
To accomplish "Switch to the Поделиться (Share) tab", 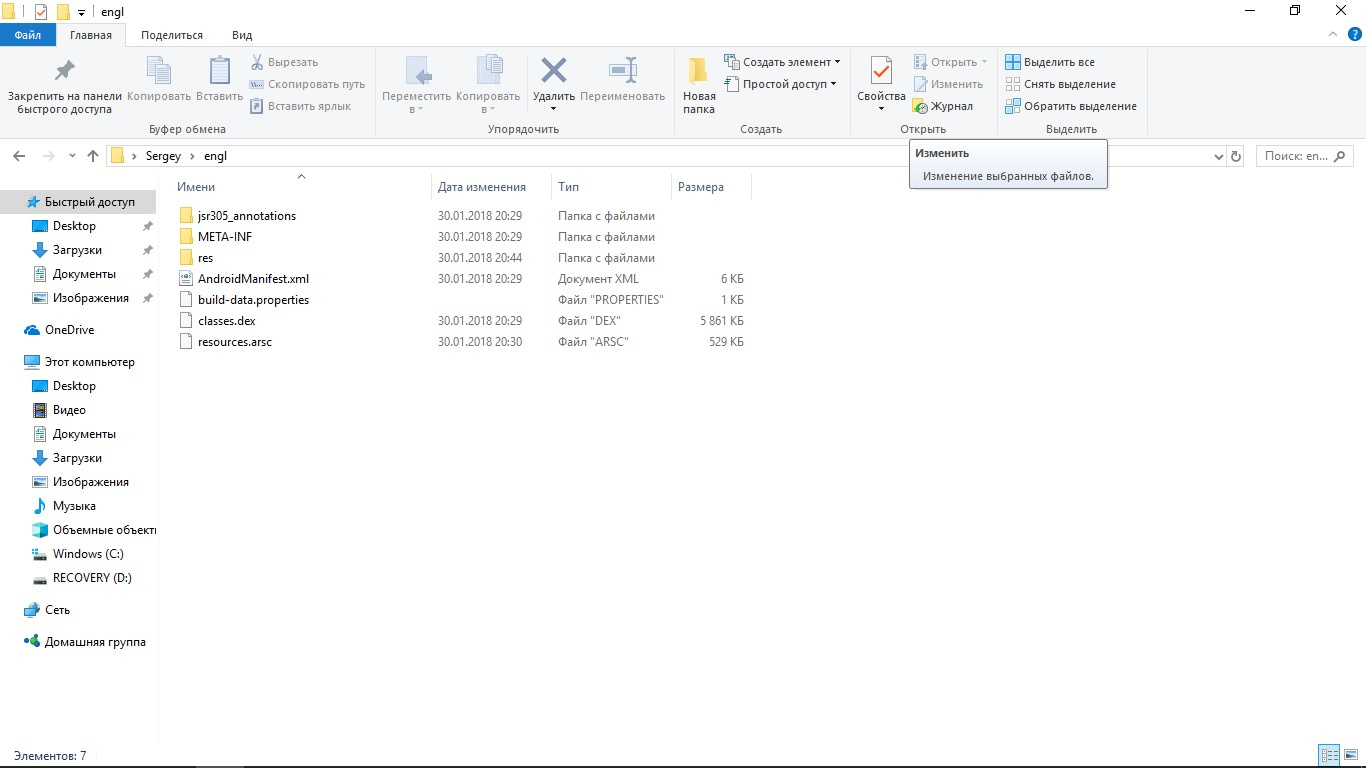I will [172, 35].
